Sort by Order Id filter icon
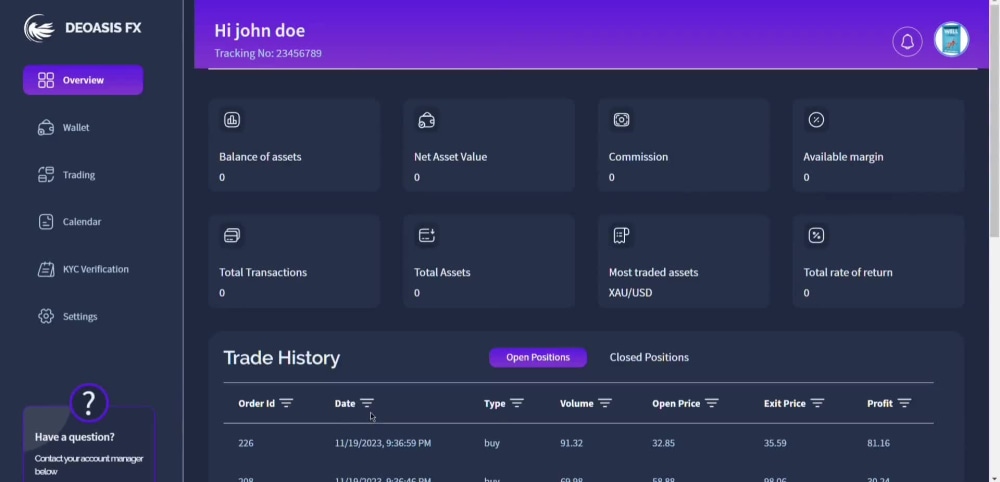The width and height of the screenshot is (1000, 482). (286, 403)
